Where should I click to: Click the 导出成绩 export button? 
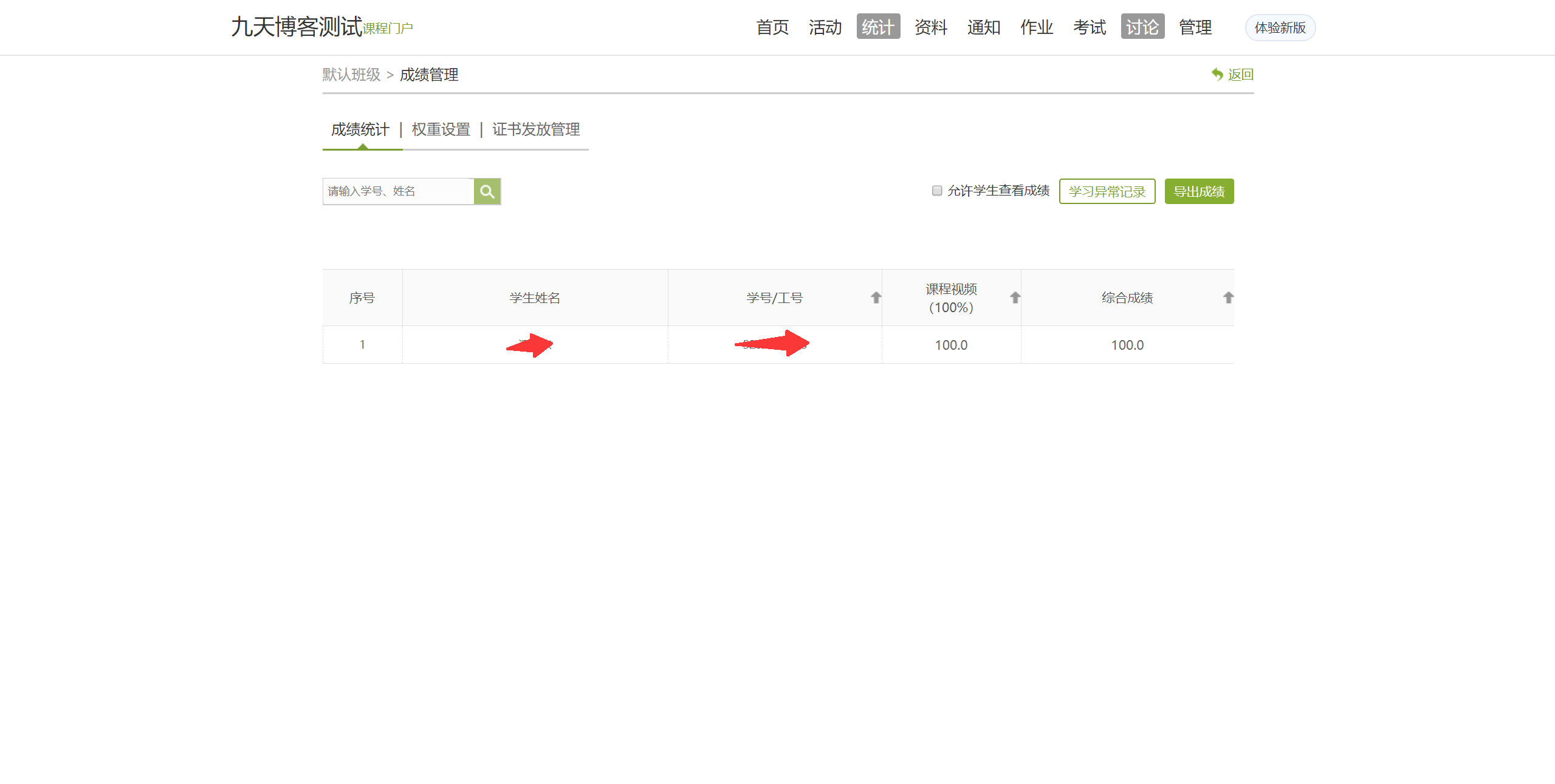(1198, 191)
